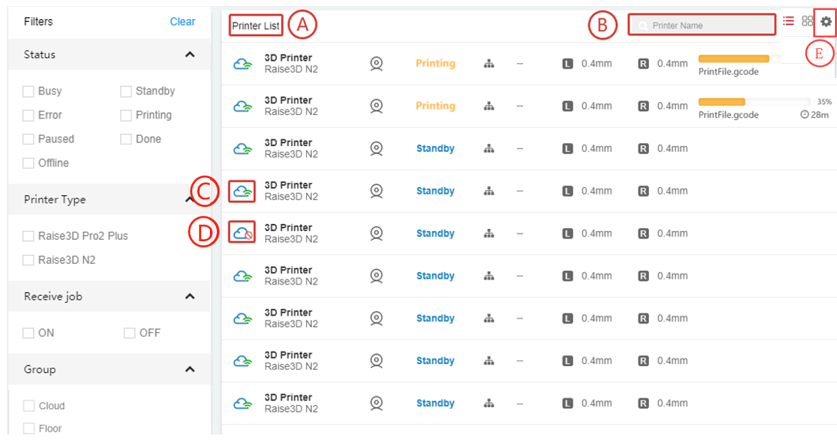The image size is (837, 440).
Task: Switch to list view layout icon
Action: (789, 21)
